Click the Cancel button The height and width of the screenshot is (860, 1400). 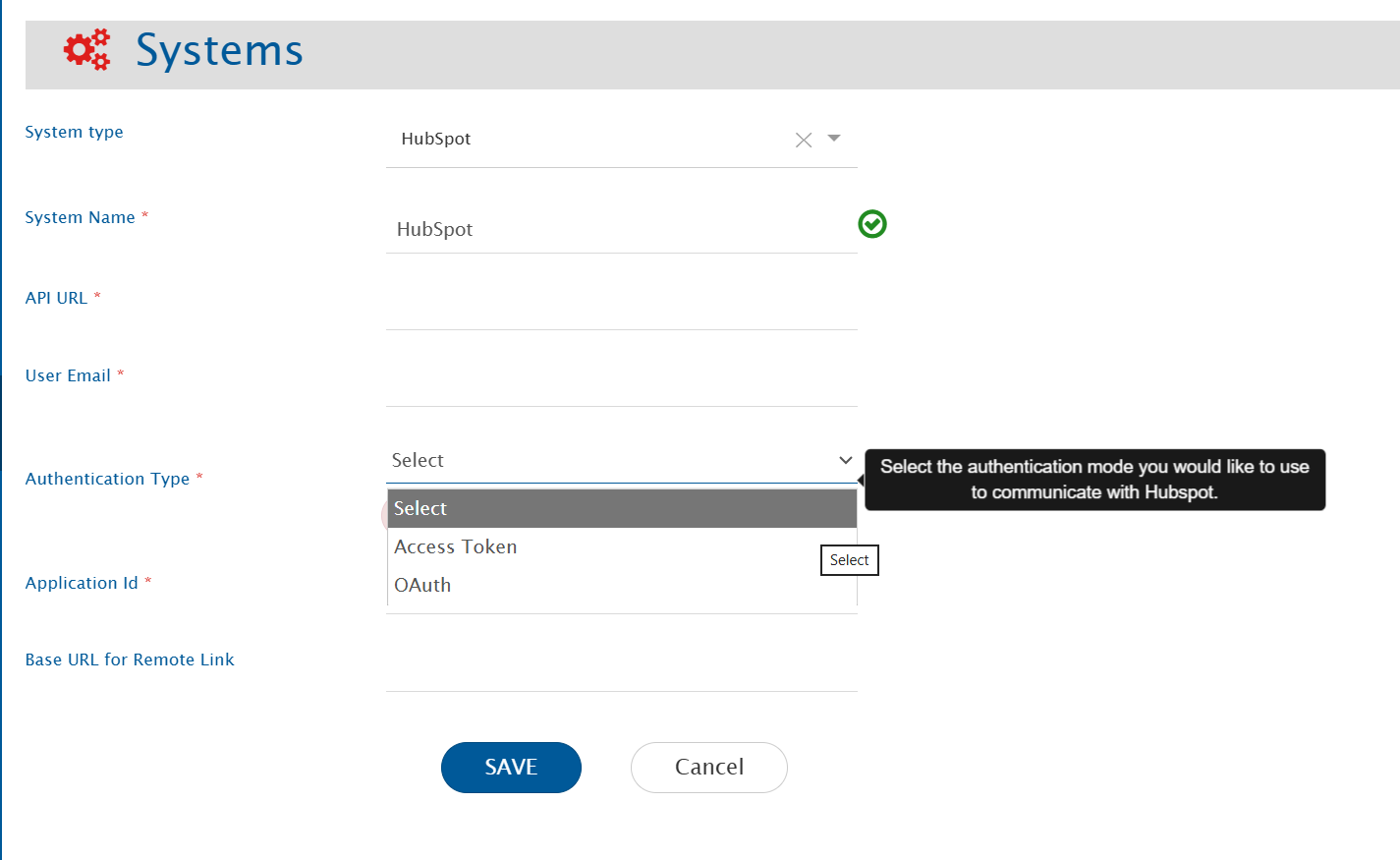coord(708,767)
